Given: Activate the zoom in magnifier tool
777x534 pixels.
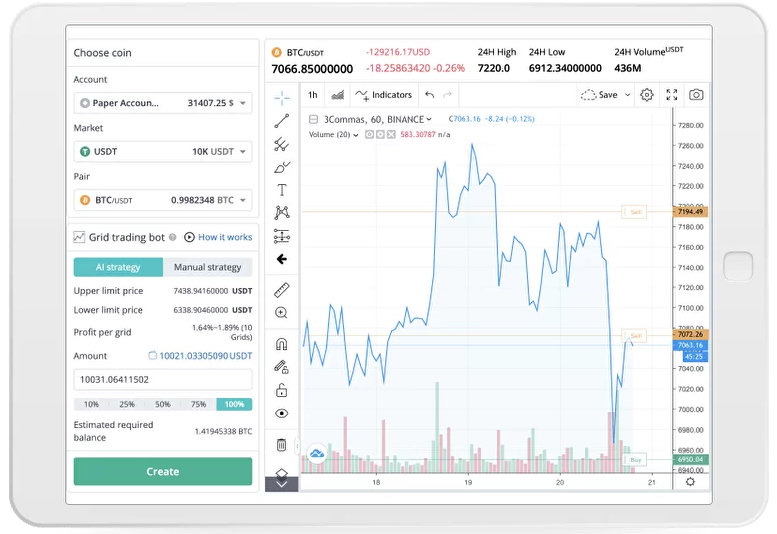Looking at the screenshot, I should (x=282, y=313).
